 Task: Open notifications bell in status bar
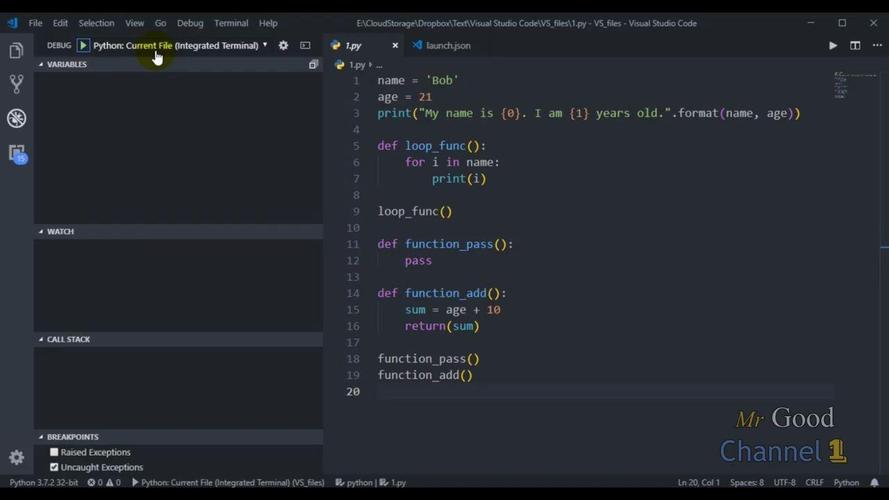(x=874, y=483)
